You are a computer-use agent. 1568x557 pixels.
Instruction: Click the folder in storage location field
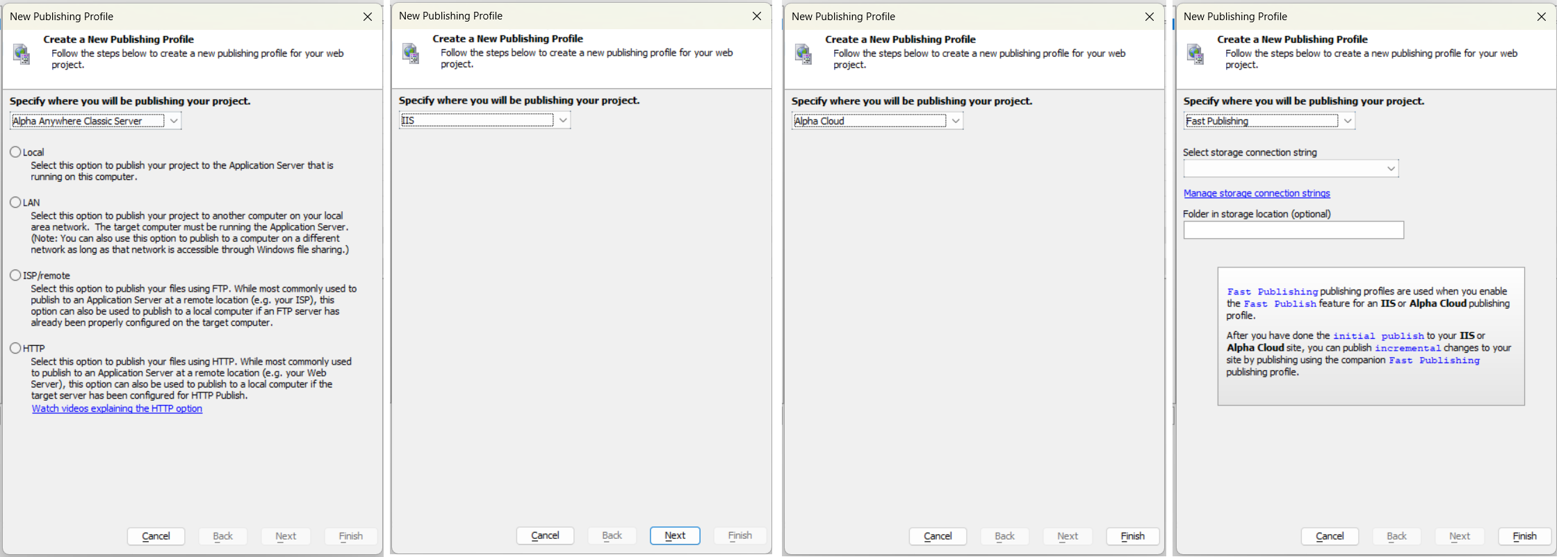[x=1294, y=230]
